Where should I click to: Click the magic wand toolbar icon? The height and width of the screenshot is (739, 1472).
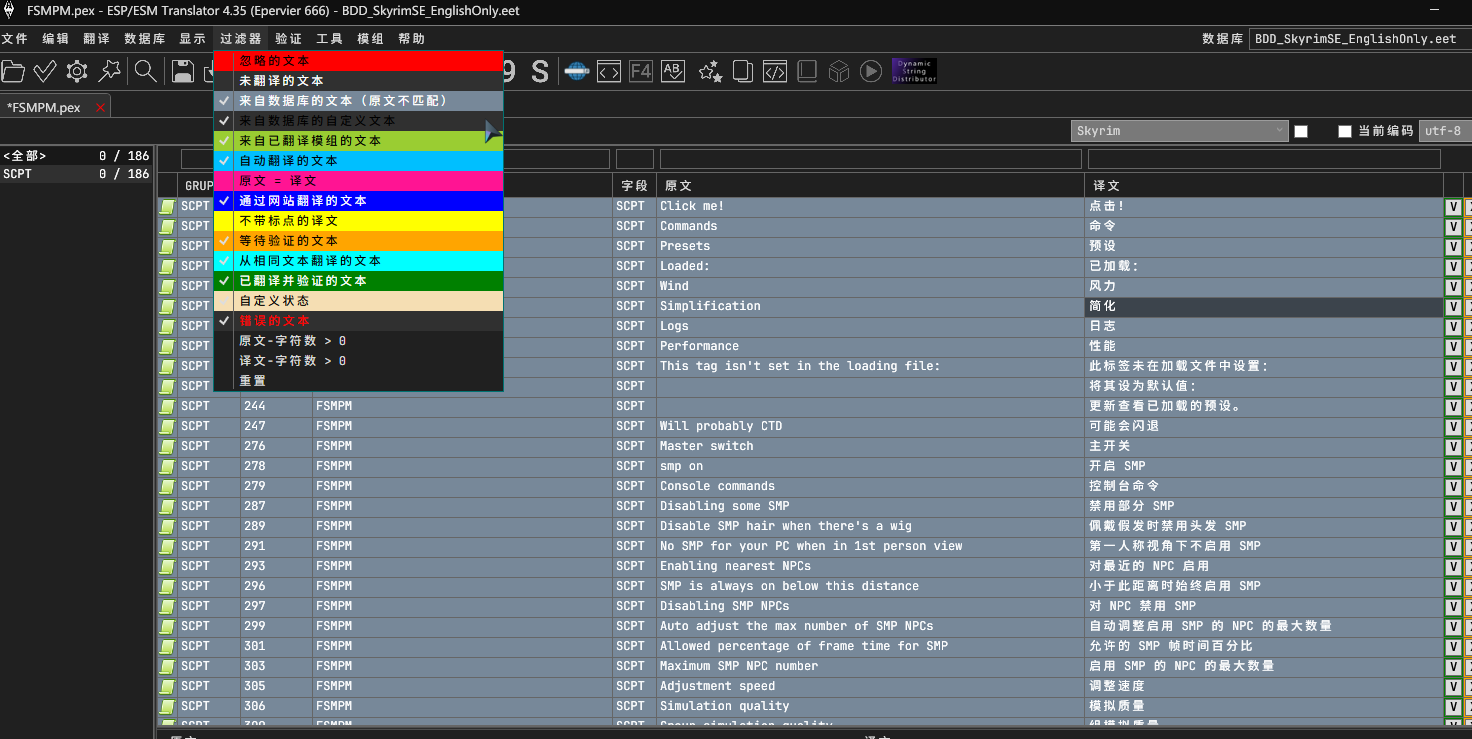(x=110, y=71)
